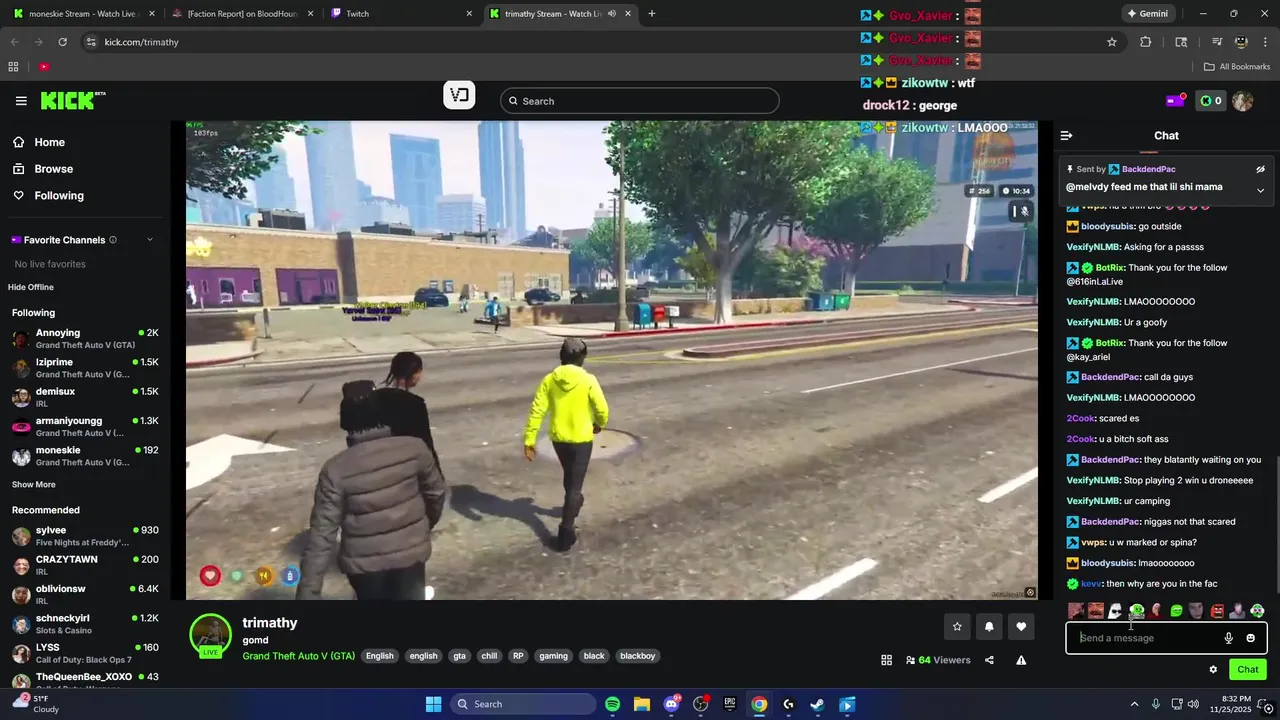Favorite the channel with star icon
Viewport: 1280px width, 720px height.
[957, 627]
